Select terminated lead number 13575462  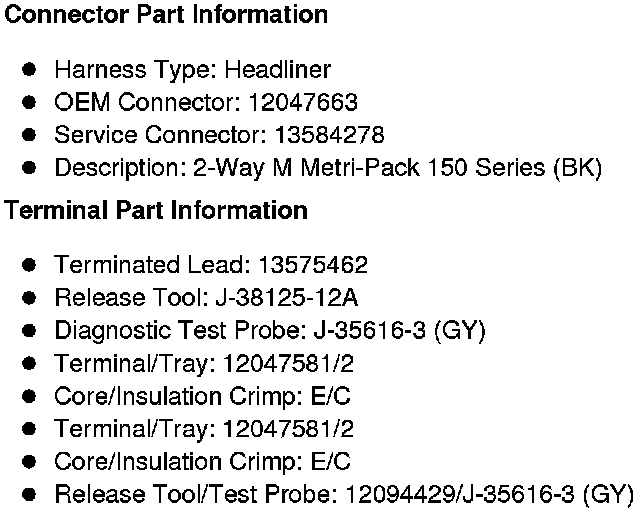coord(313,265)
